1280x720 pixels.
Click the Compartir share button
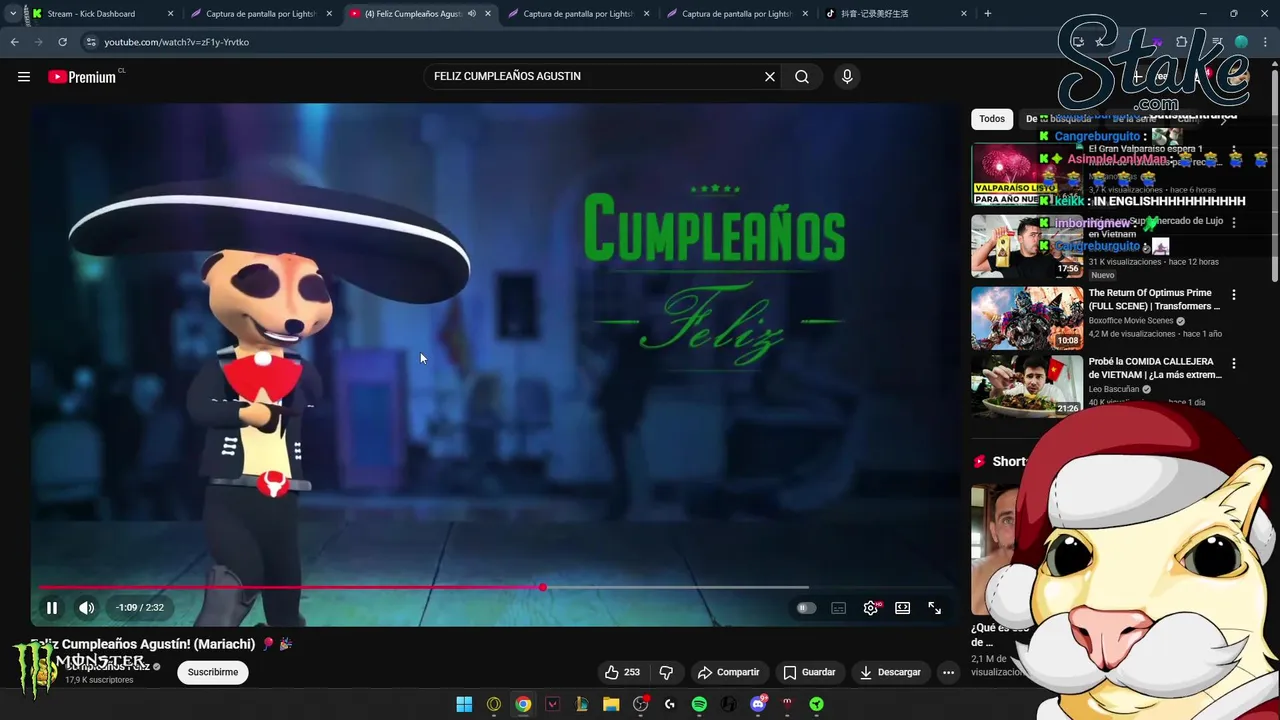(729, 672)
